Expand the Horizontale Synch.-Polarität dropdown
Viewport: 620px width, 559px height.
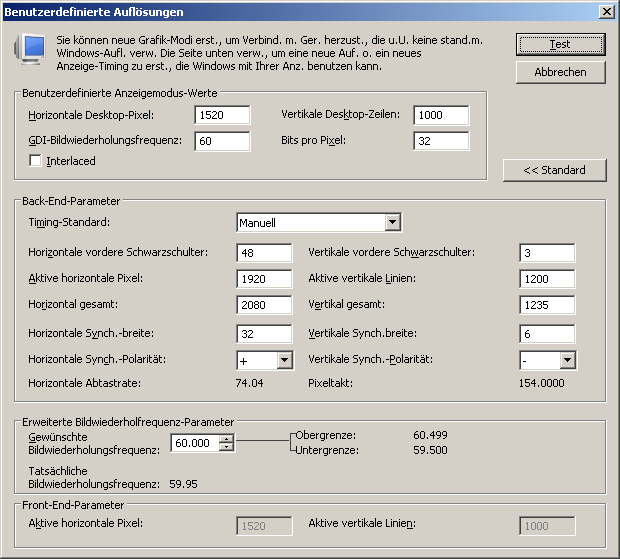(283, 360)
